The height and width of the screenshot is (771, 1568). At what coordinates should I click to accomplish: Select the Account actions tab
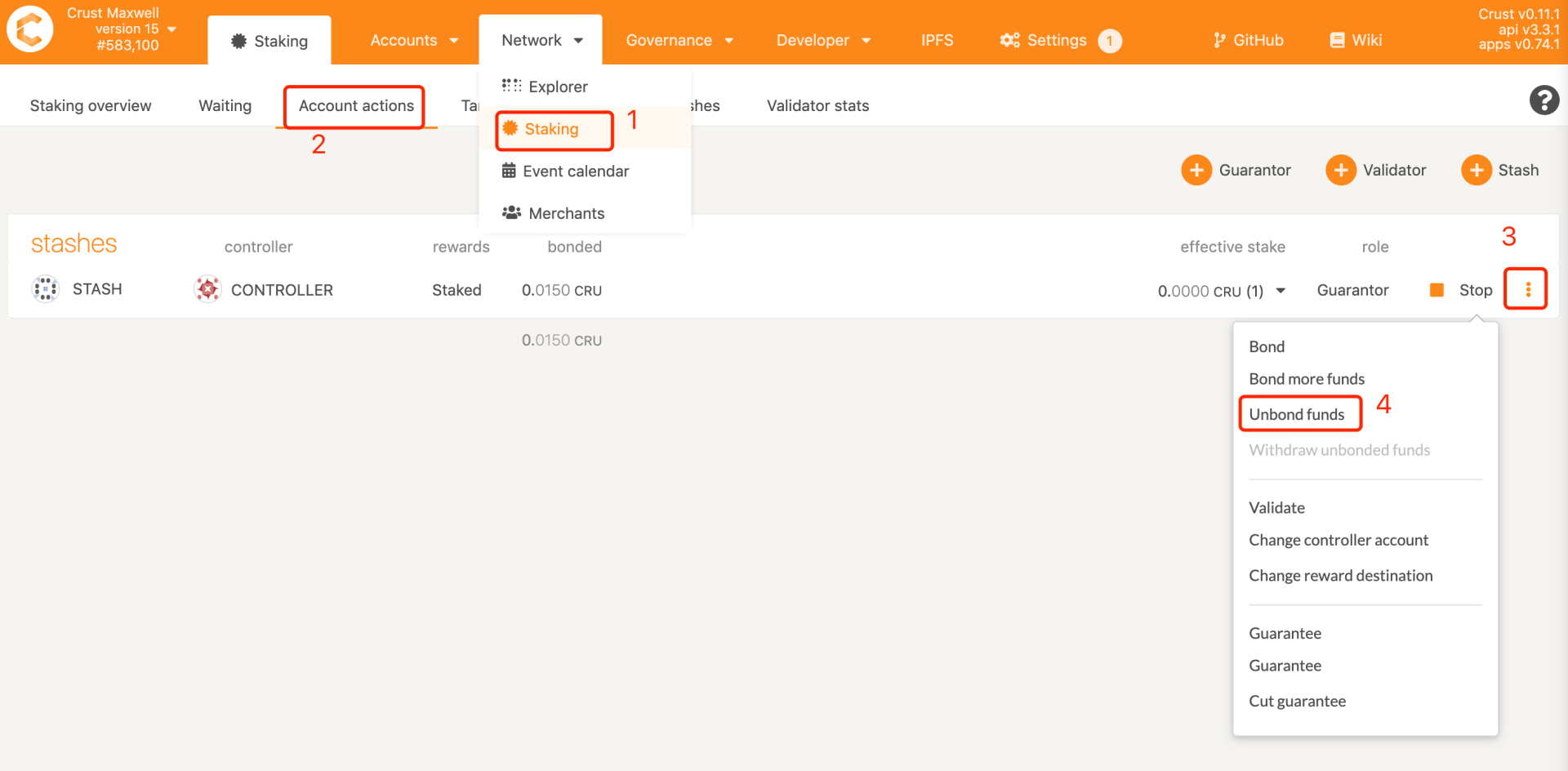pyautogui.click(x=356, y=105)
